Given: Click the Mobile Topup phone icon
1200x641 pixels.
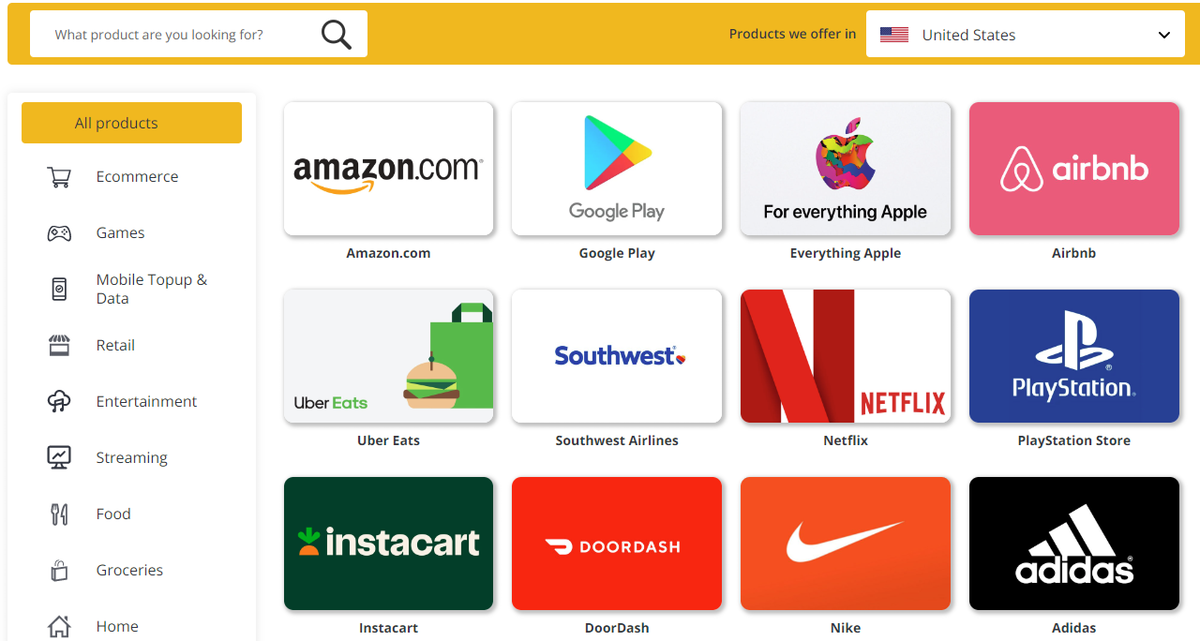Looking at the screenshot, I should 59,289.
